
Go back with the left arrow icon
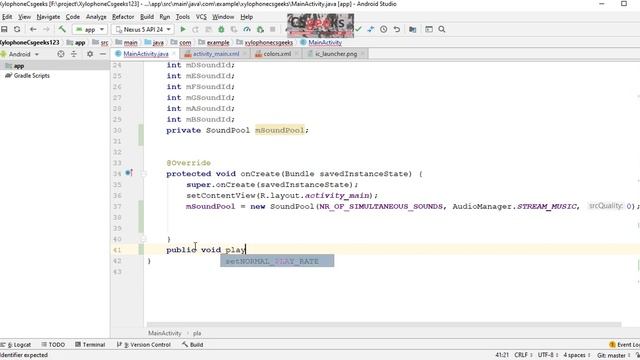pos(33,29)
